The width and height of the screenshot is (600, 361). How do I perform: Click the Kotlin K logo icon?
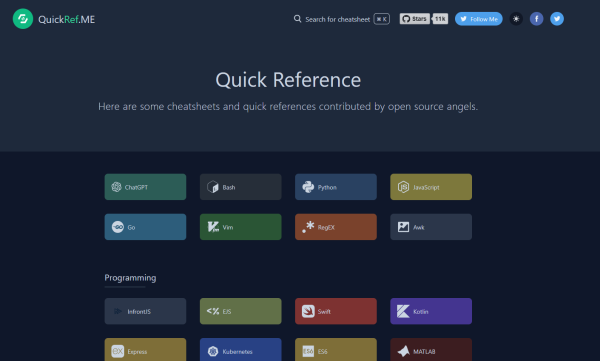tap(403, 311)
